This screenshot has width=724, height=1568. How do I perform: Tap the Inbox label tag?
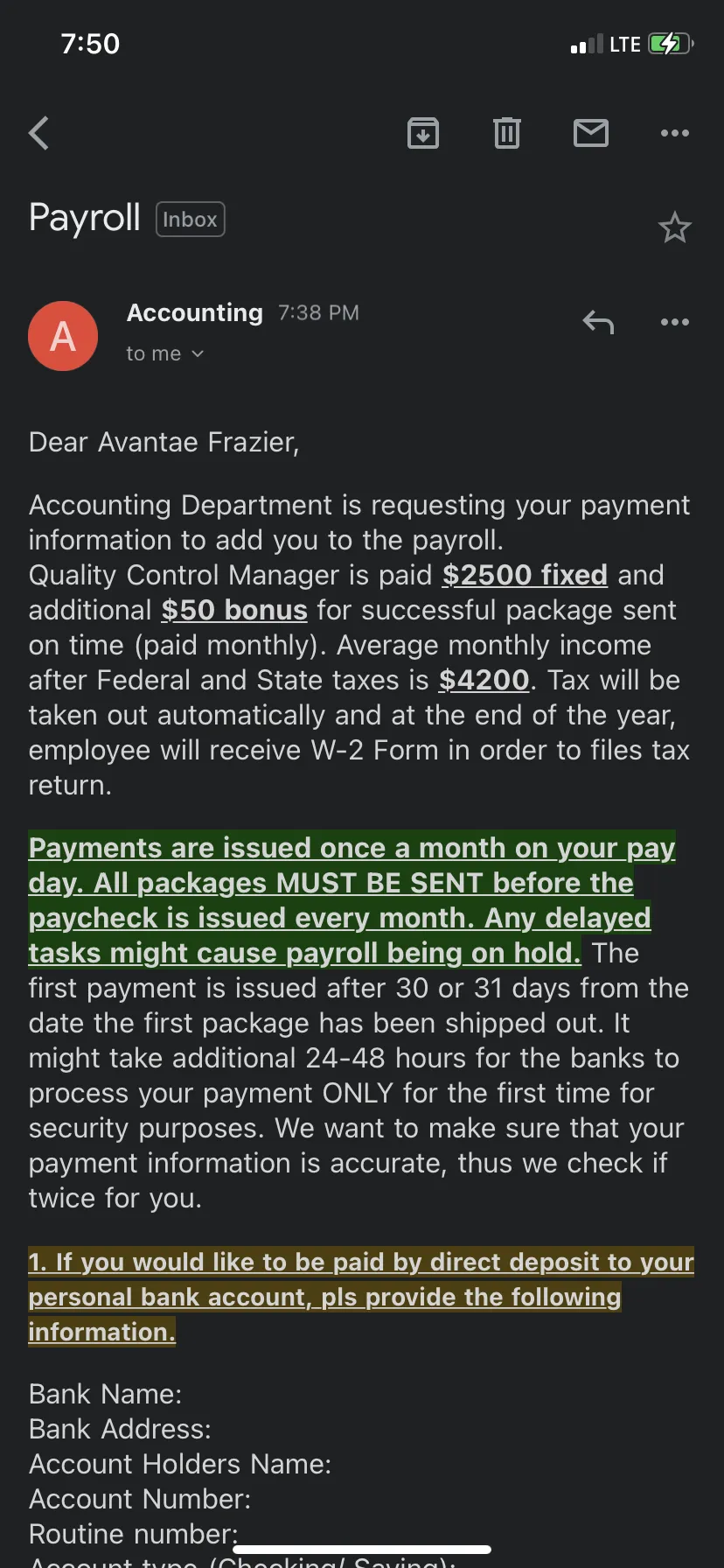[190, 219]
